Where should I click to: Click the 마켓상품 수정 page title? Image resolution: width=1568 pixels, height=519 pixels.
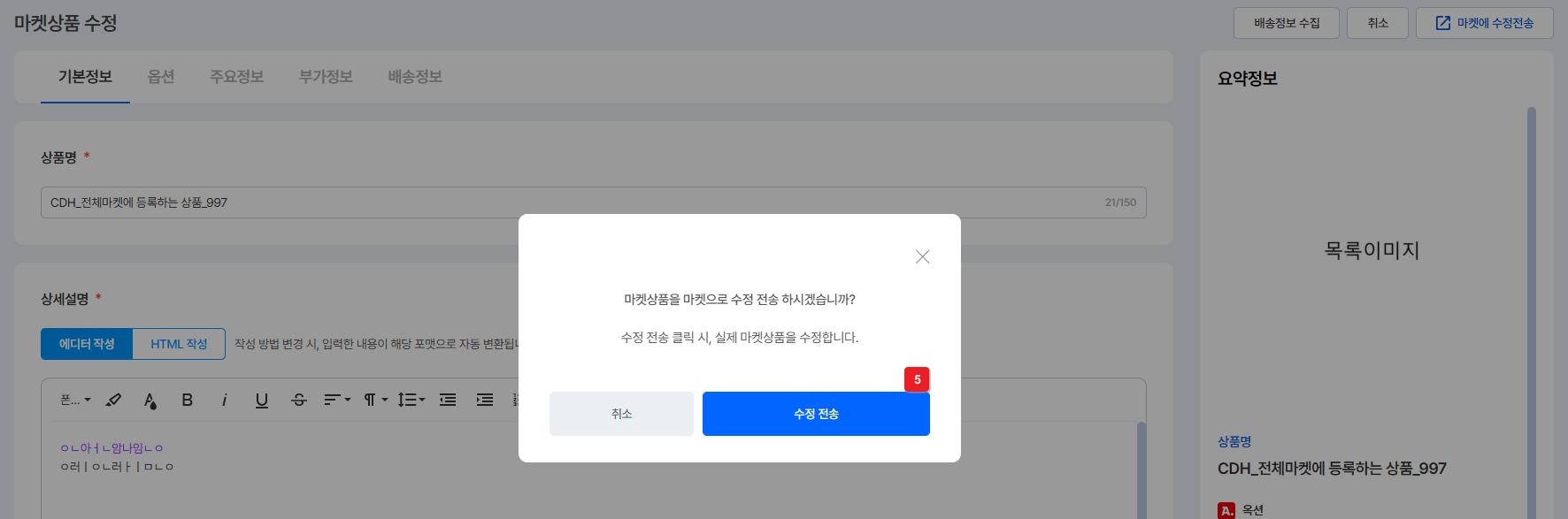click(x=65, y=23)
